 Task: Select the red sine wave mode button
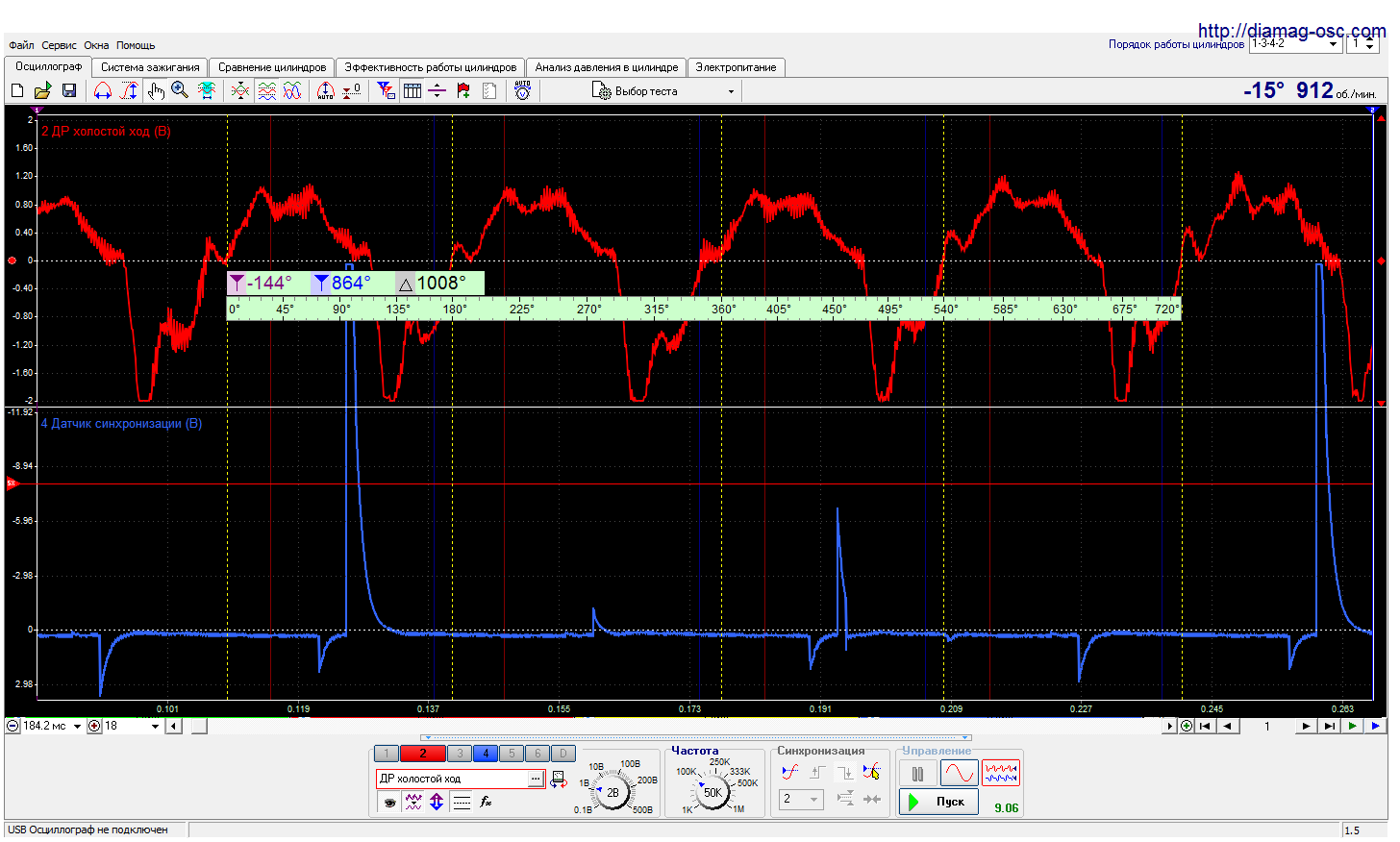[960, 774]
